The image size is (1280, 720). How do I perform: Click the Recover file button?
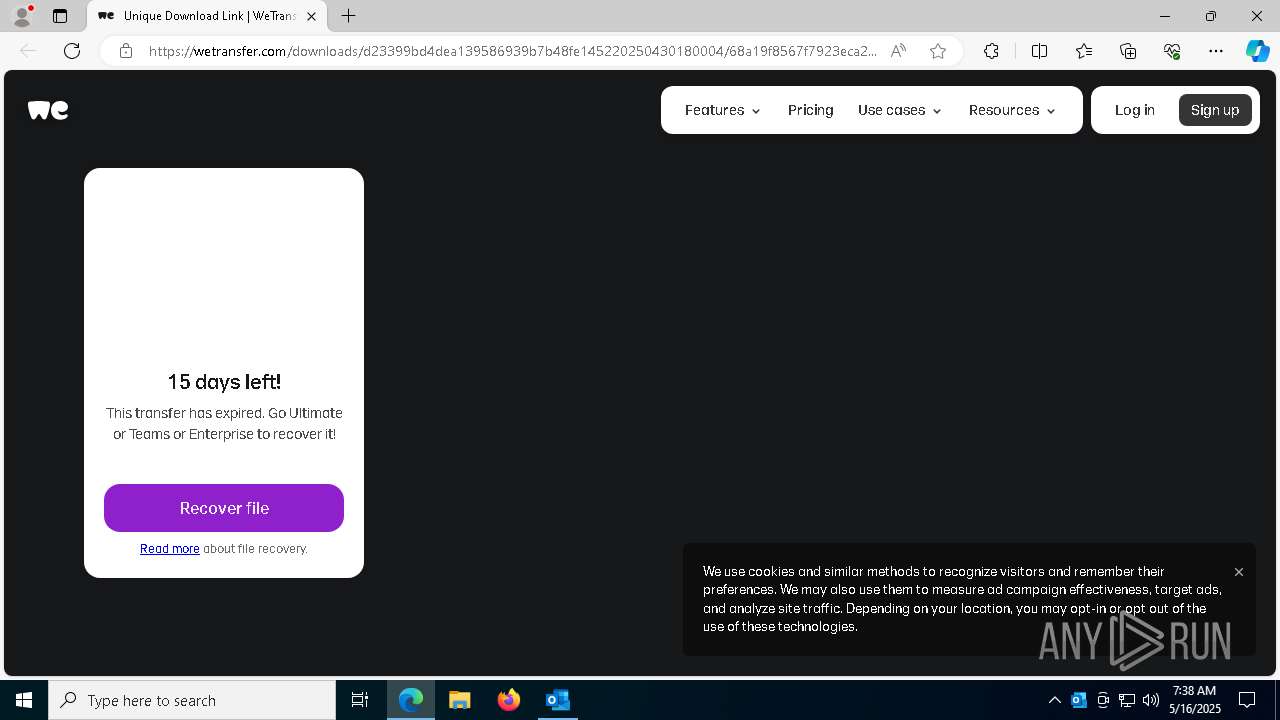click(x=224, y=508)
